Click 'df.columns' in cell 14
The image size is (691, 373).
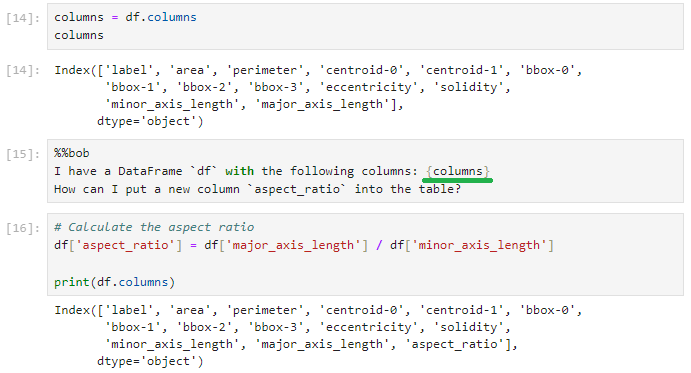click(161, 17)
